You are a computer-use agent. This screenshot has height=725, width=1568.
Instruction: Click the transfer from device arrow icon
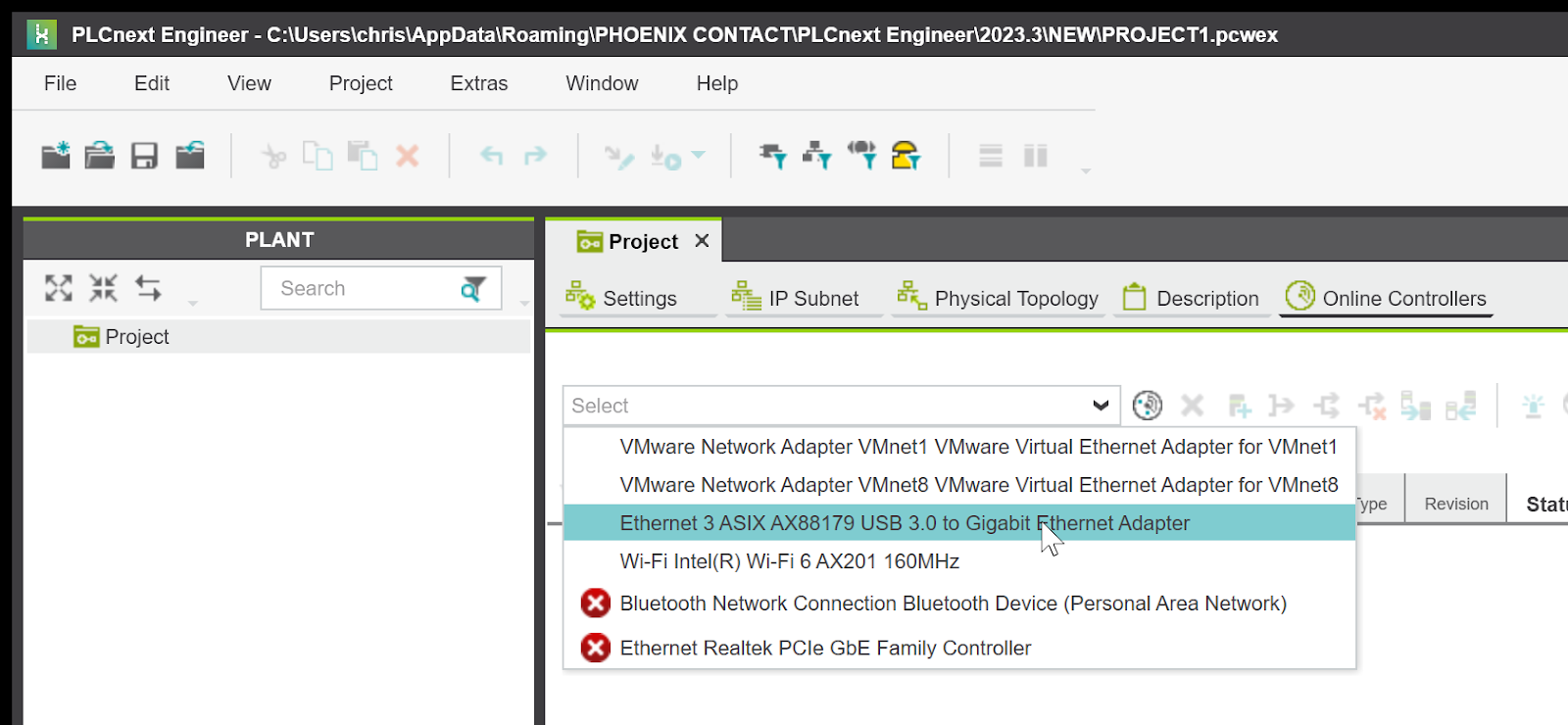point(1460,406)
